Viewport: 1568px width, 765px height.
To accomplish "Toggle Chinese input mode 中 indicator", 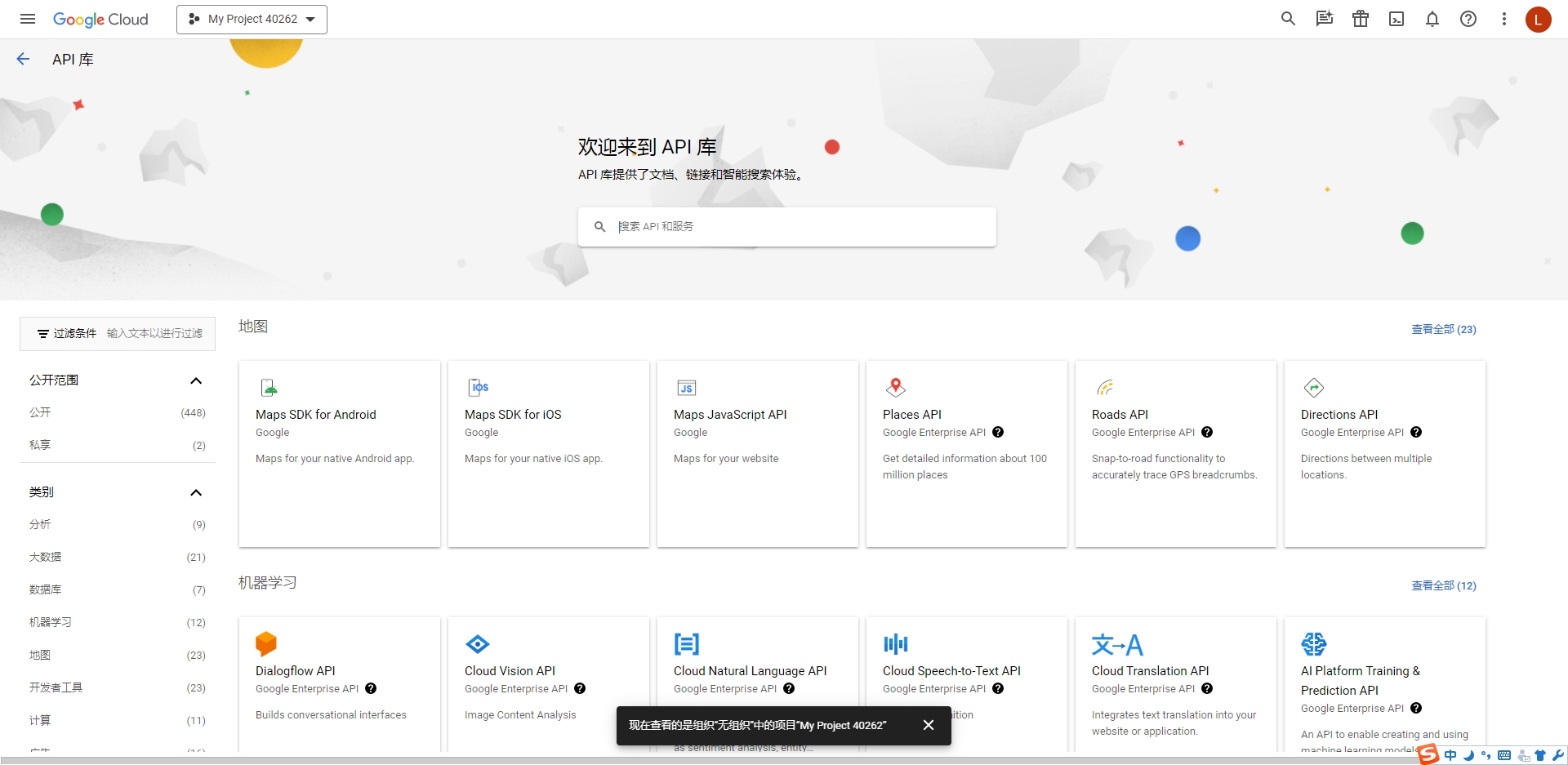I will click(1450, 755).
